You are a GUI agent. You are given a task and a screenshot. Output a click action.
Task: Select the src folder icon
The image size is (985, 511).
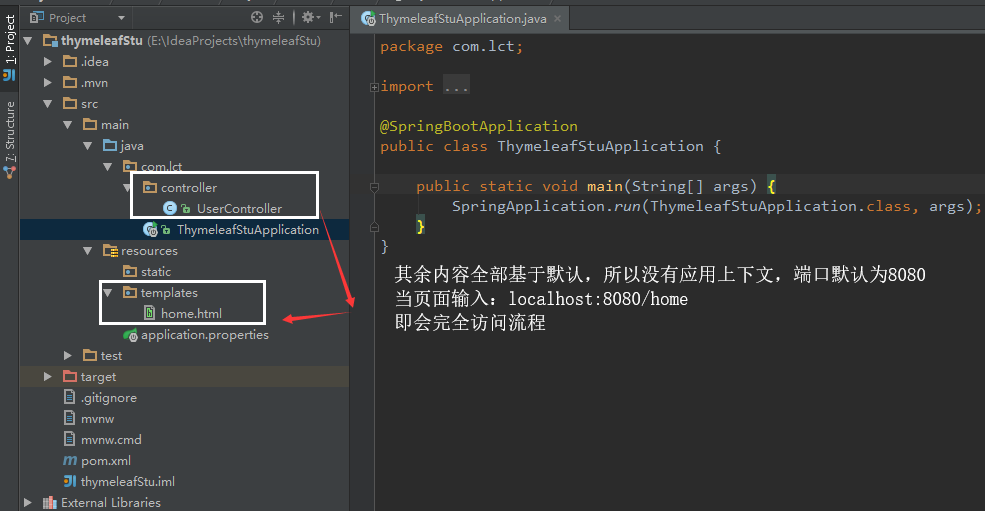point(70,104)
